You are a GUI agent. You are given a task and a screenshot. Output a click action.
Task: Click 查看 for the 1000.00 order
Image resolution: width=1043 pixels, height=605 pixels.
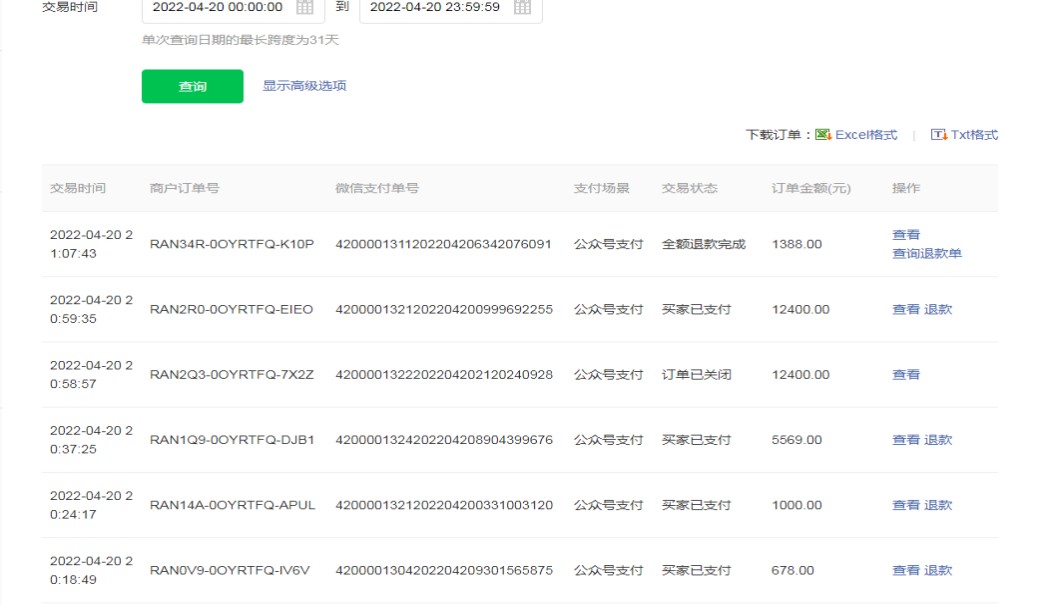coord(906,505)
